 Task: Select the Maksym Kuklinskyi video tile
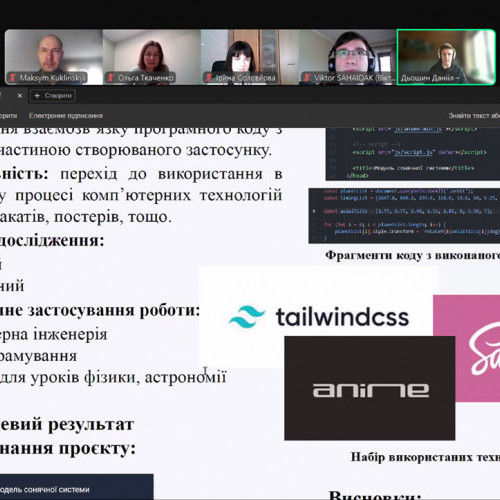click(x=54, y=57)
